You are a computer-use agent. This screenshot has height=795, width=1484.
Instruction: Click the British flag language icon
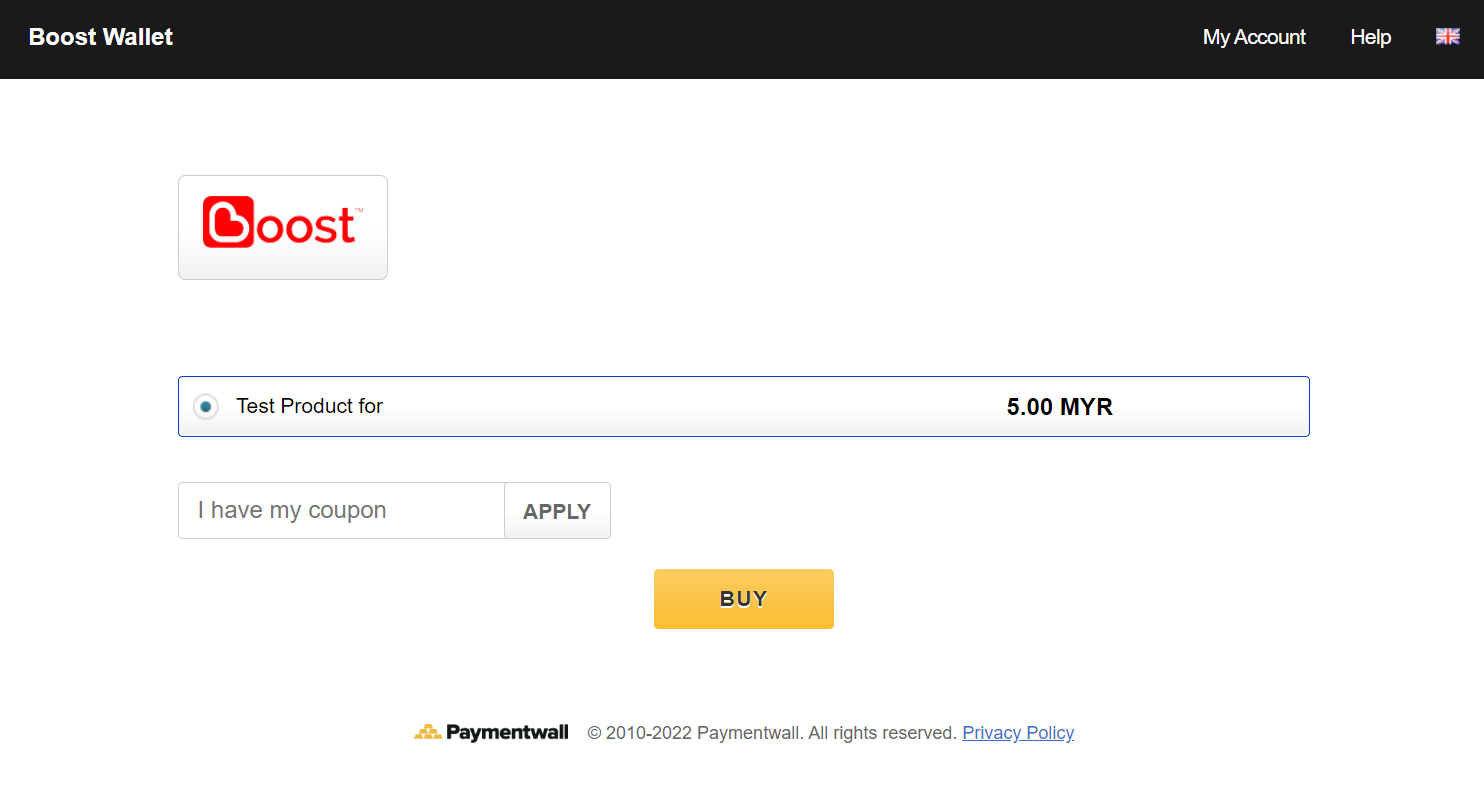click(1447, 36)
